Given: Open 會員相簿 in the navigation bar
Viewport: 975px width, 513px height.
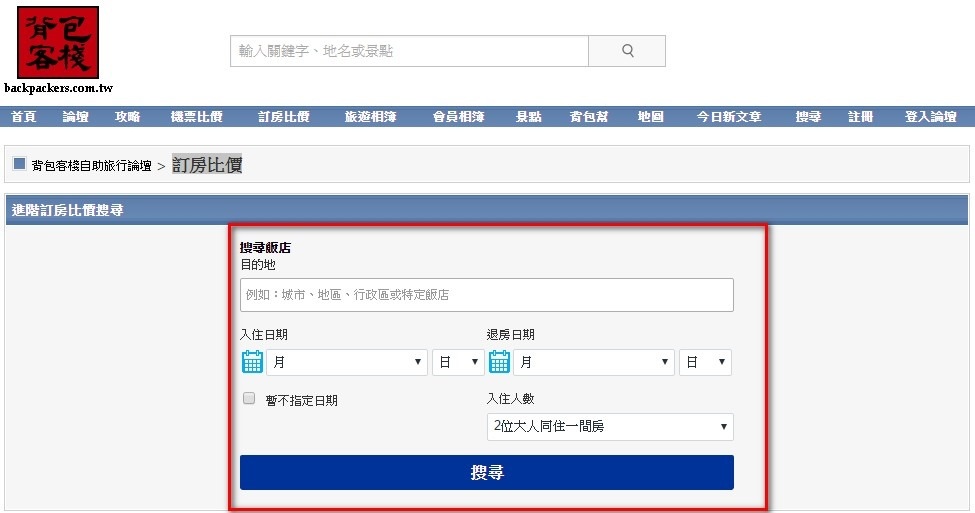Looking at the screenshot, I should [x=458, y=116].
